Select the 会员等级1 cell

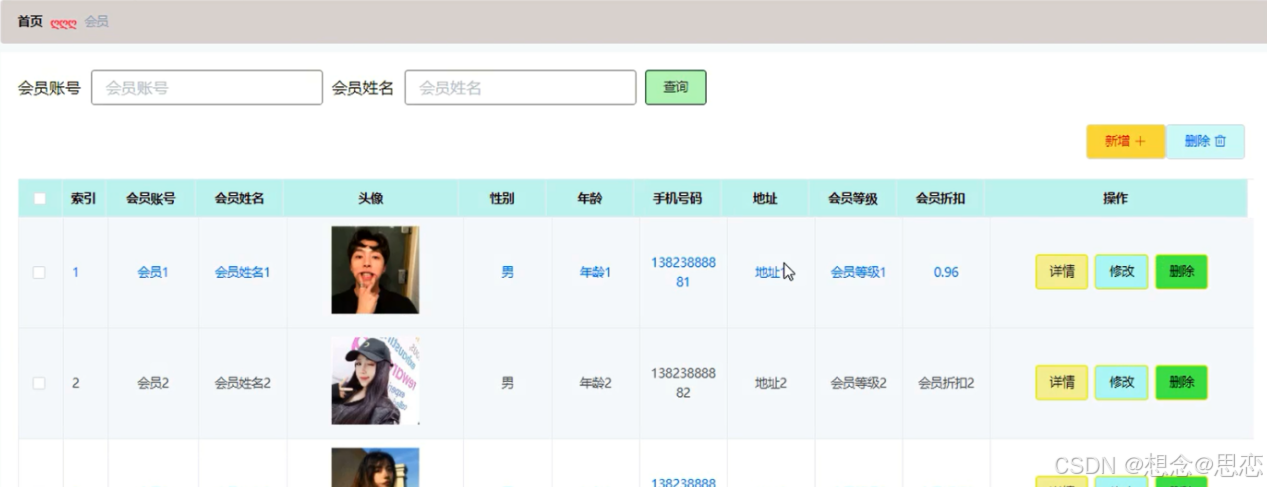(x=859, y=272)
